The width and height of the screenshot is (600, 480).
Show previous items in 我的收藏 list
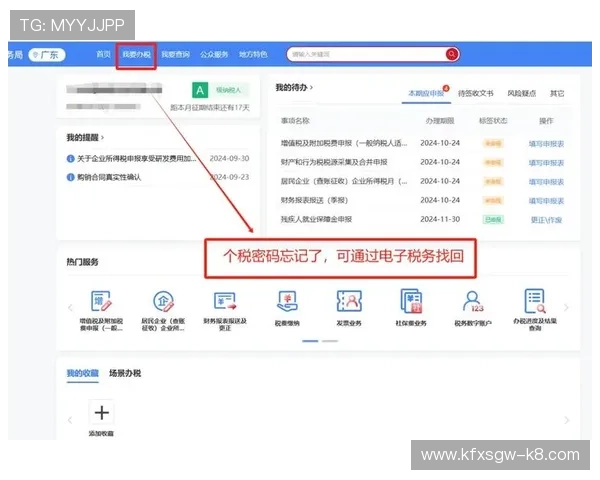tap(70, 420)
